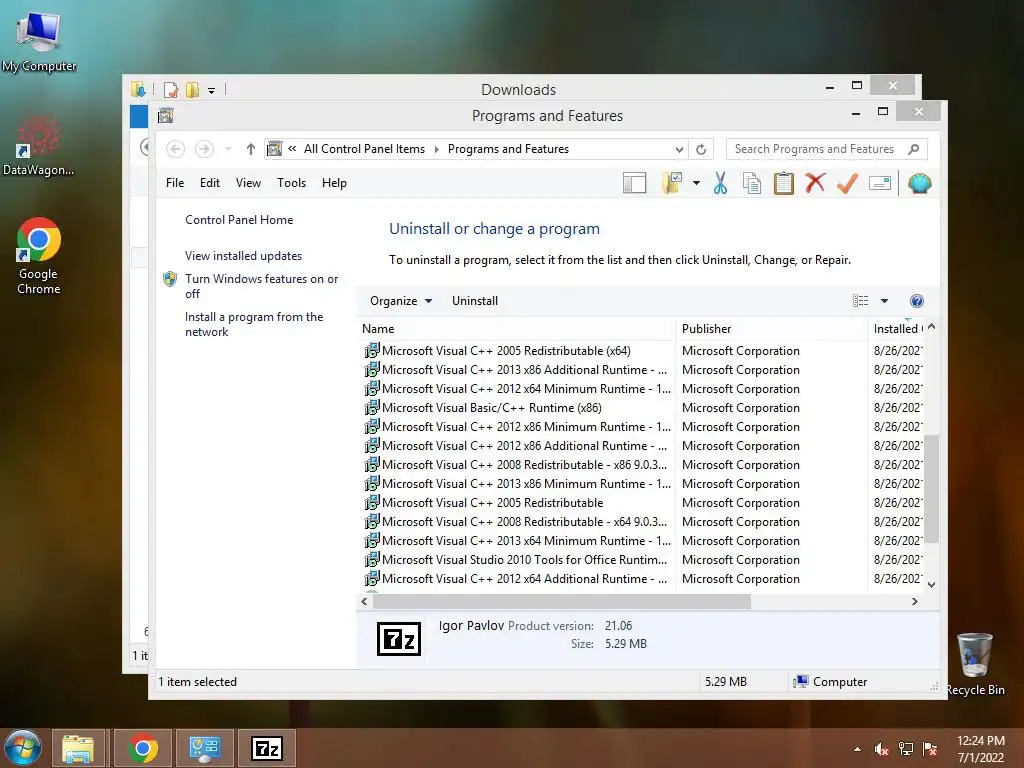The image size is (1024, 768).
Task: Refresh the Programs and Features list
Action: (x=701, y=150)
